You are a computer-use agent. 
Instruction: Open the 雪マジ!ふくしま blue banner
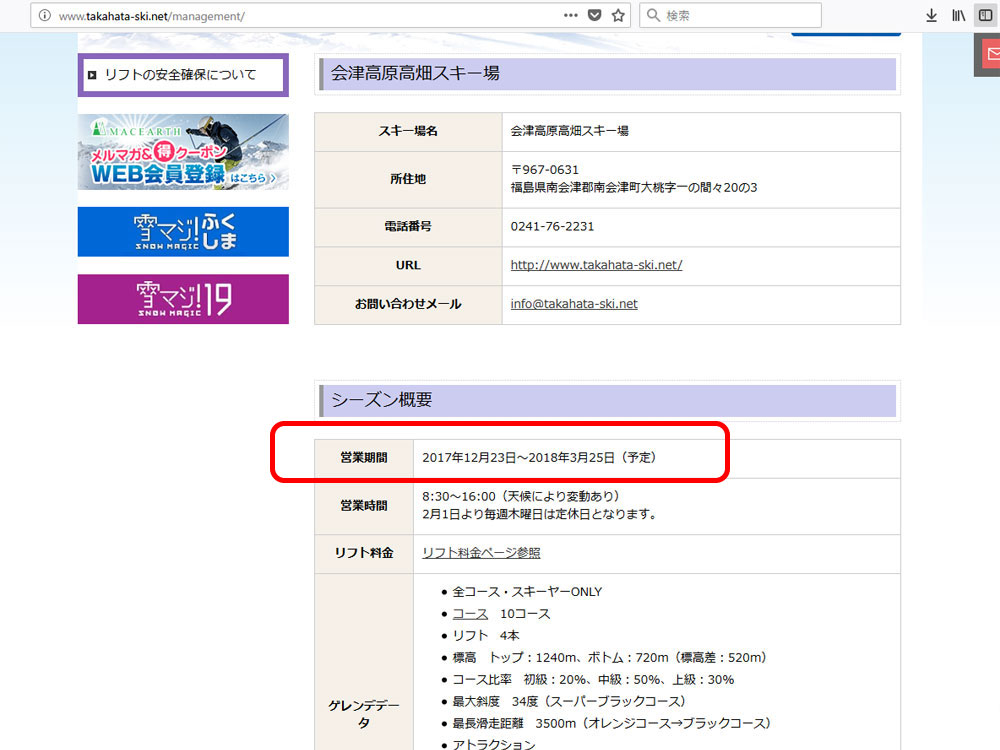[183, 232]
